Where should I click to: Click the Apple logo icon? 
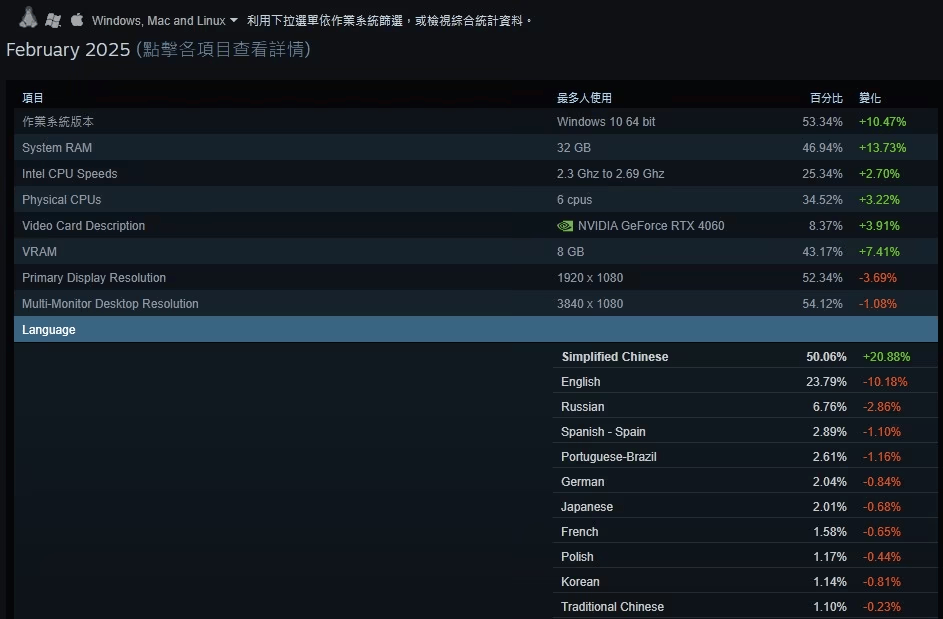click(77, 20)
